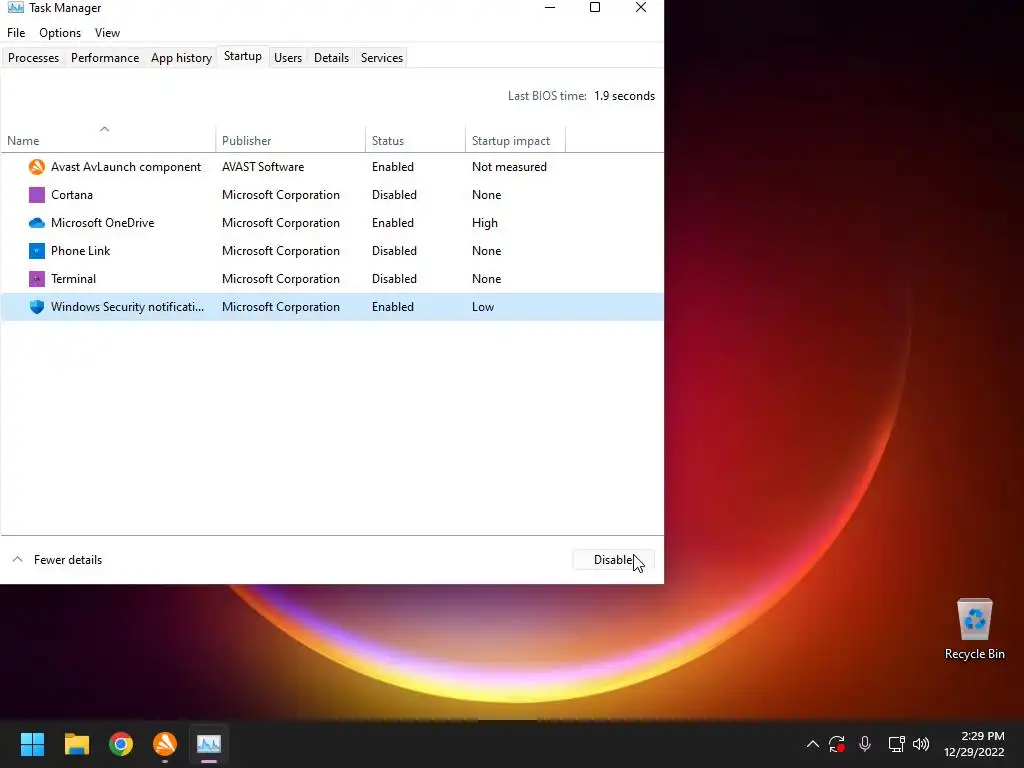The width and height of the screenshot is (1024, 768).
Task: Click the Avast AvLaunch component icon
Action: (x=37, y=167)
